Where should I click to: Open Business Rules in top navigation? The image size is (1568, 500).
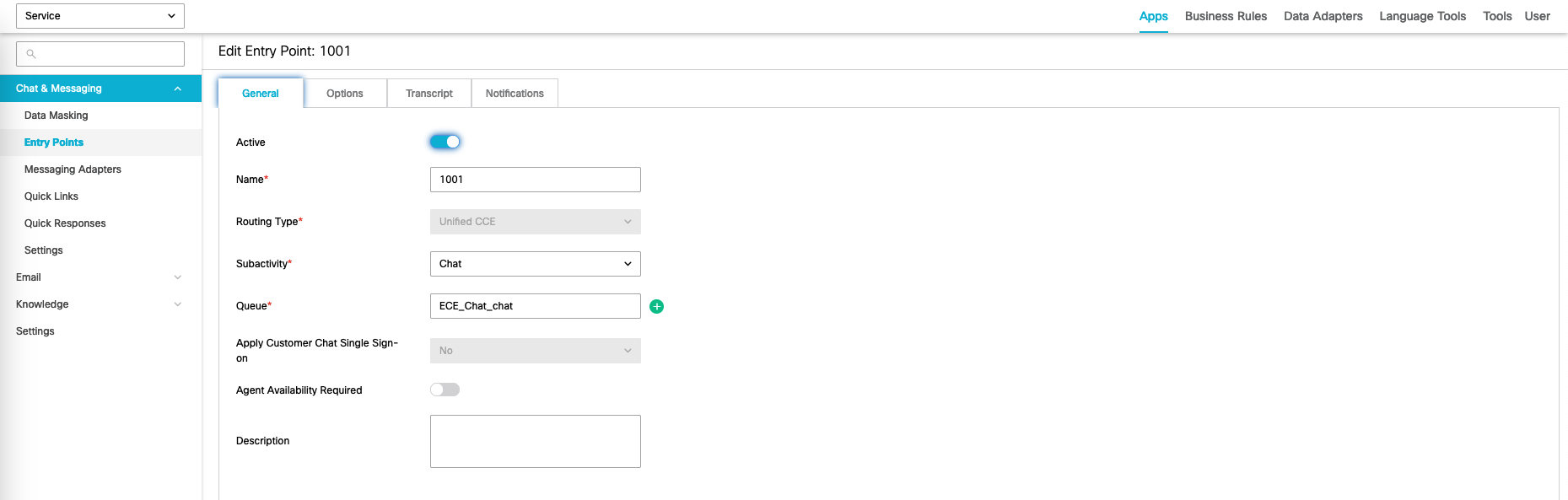(1226, 16)
